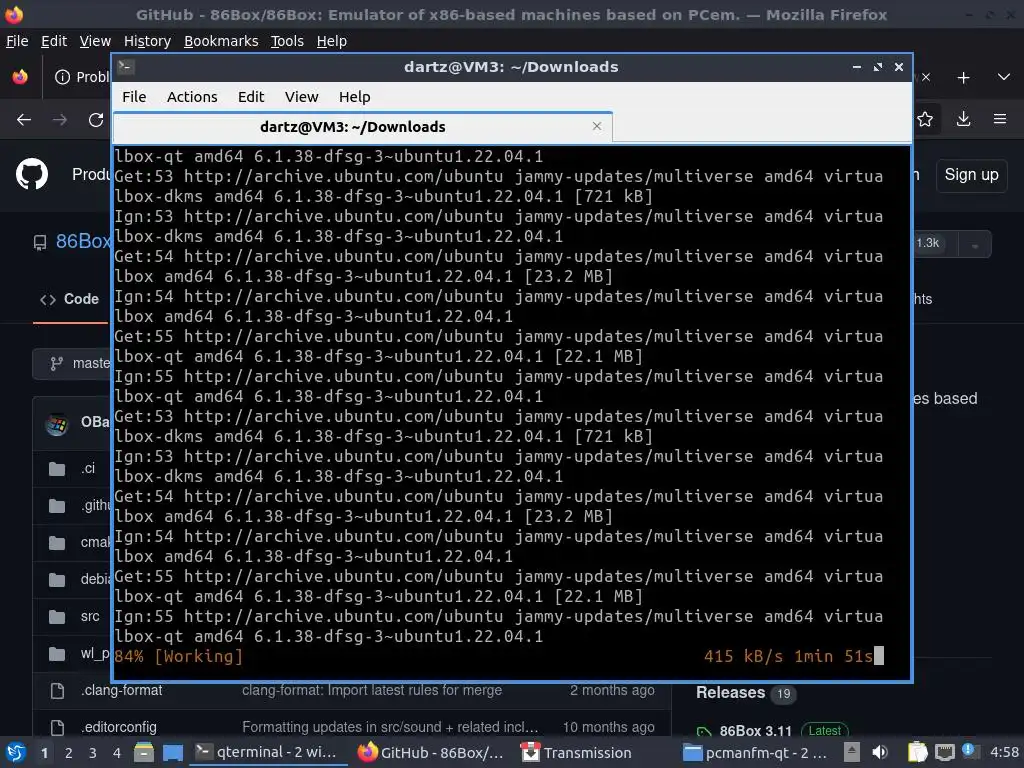The height and width of the screenshot is (768, 1024).
Task: Expand the star list dropdown arrow
Action: 974,246
